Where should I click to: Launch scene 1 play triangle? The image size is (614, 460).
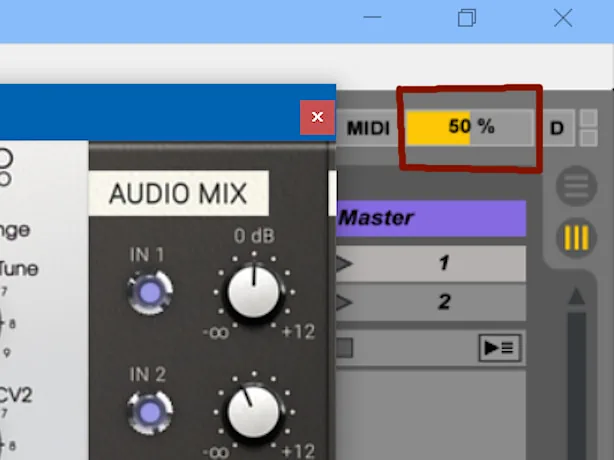point(344,264)
